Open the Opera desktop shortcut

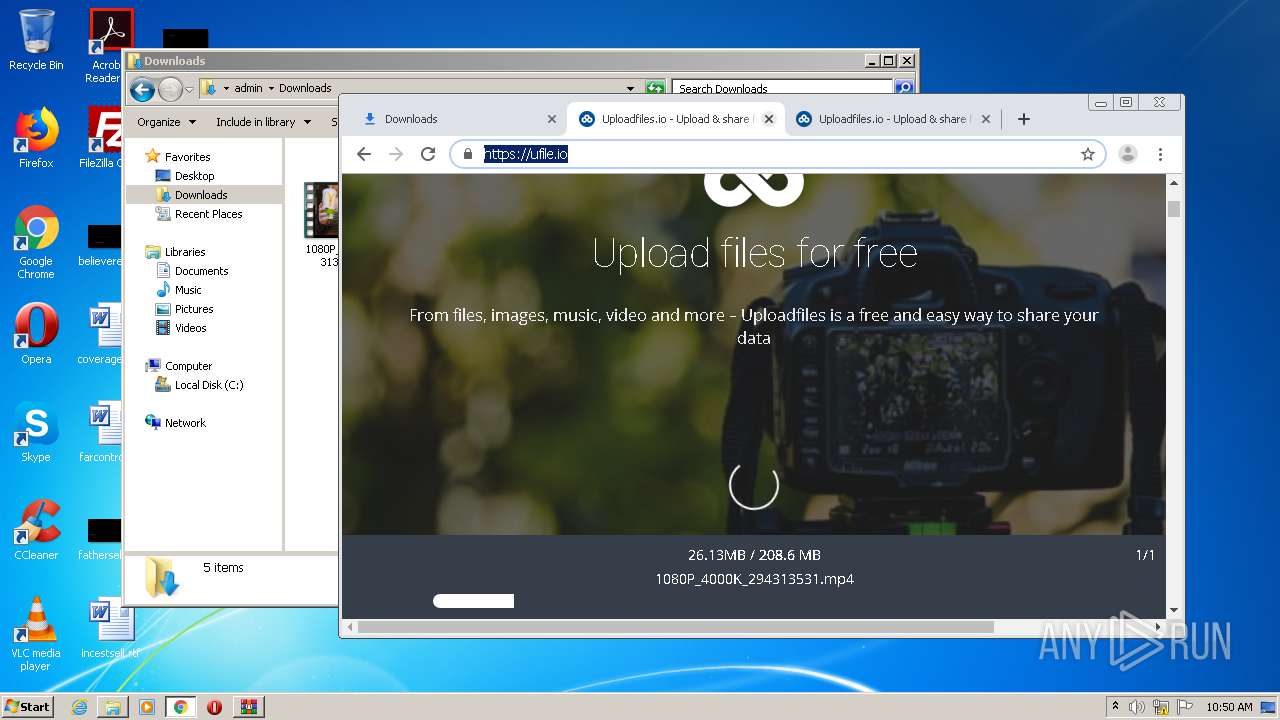pos(36,334)
